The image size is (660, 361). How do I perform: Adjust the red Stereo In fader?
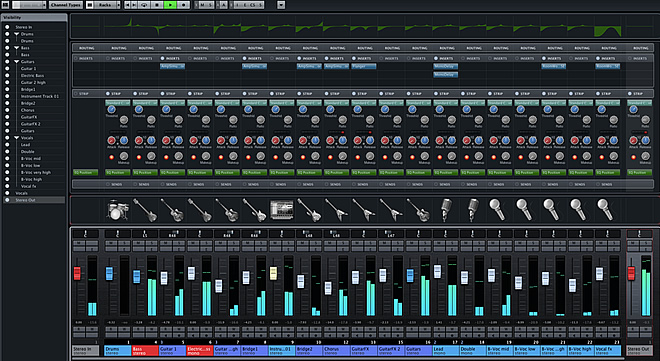tap(77, 273)
